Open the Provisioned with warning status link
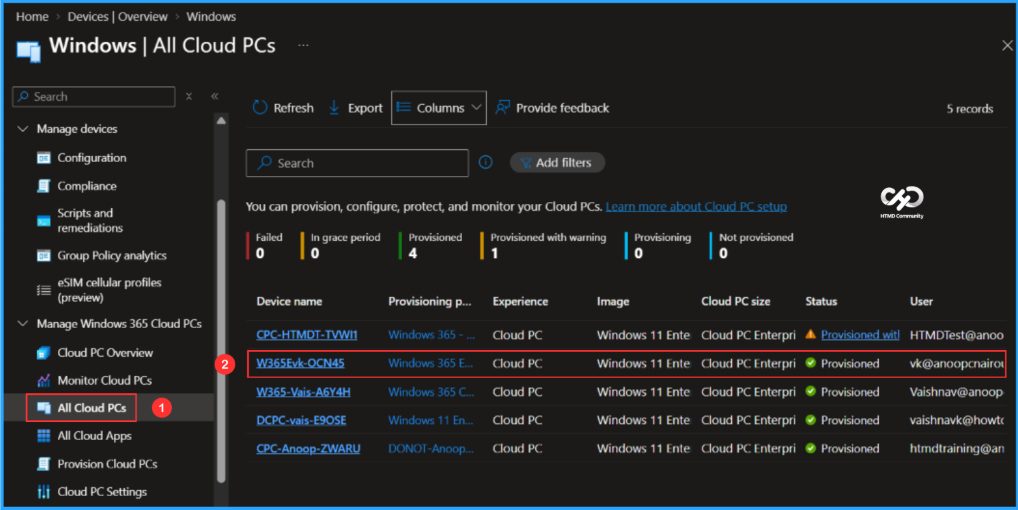The image size is (1018, 510). 860,335
